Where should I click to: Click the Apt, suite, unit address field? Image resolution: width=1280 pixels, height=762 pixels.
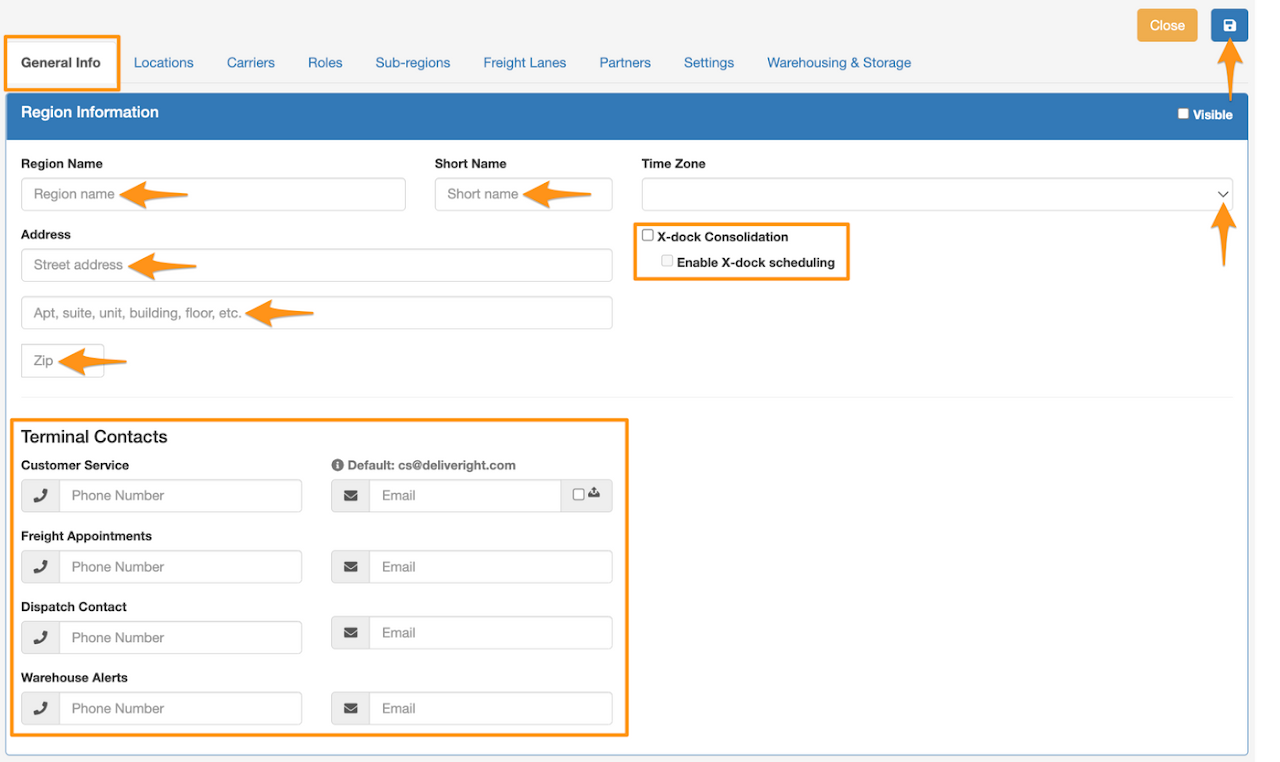tap(316, 313)
